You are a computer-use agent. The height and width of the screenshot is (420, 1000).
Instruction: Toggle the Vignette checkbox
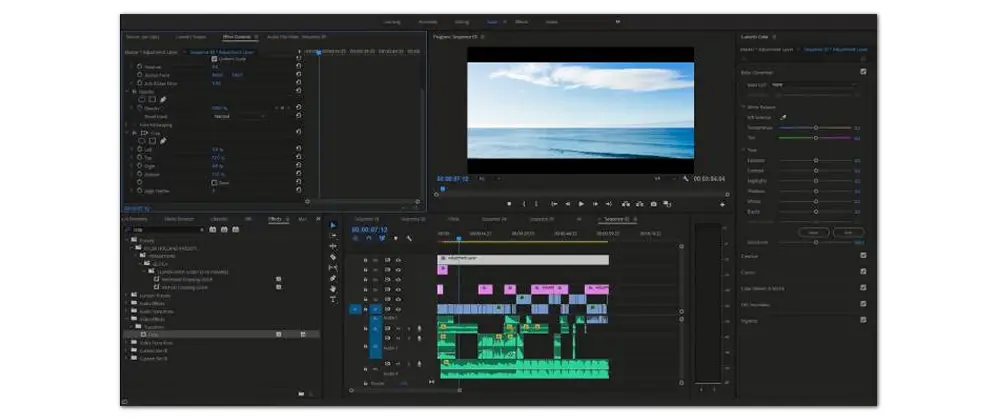(864, 320)
